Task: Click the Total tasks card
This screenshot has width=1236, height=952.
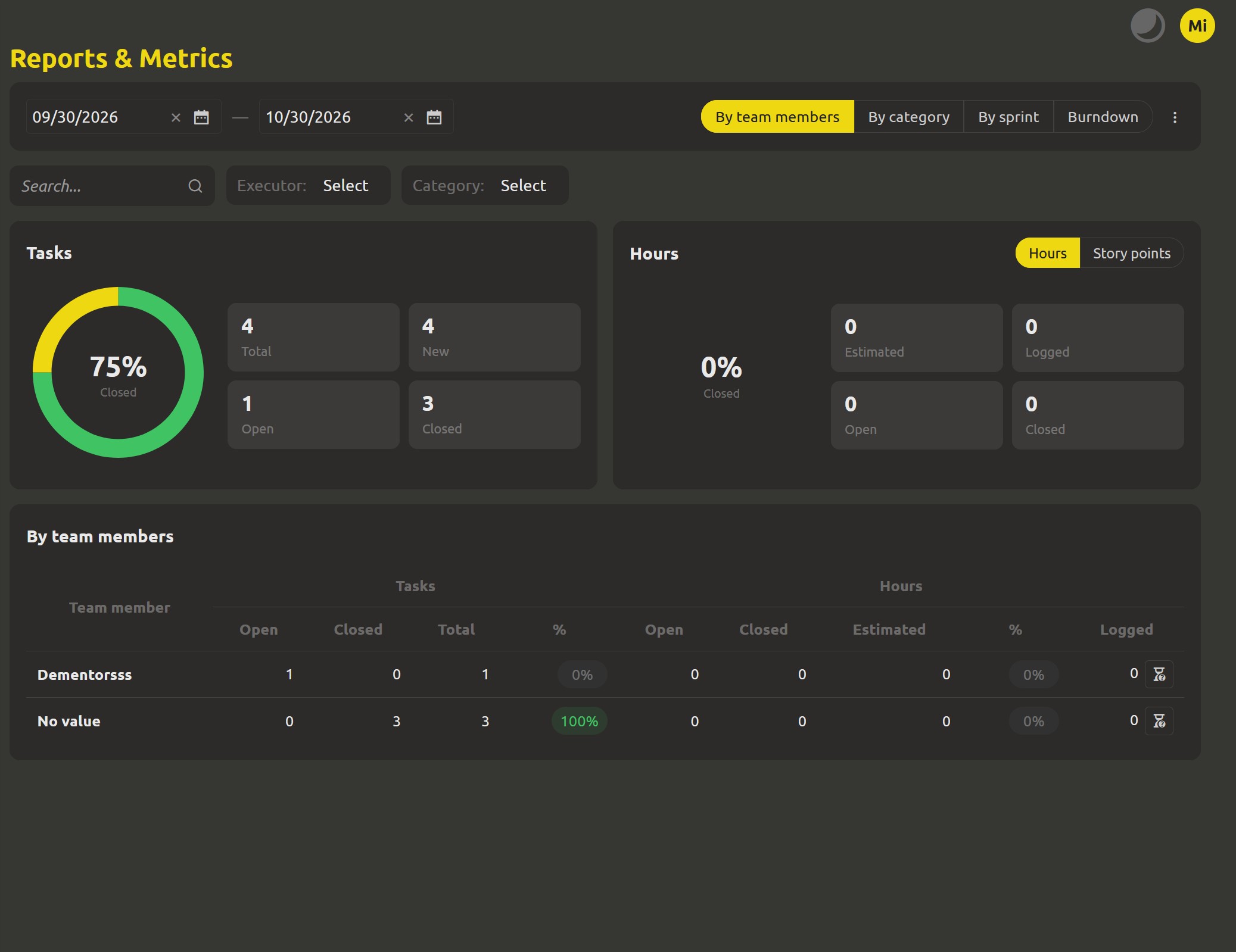Action: pos(313,337)
